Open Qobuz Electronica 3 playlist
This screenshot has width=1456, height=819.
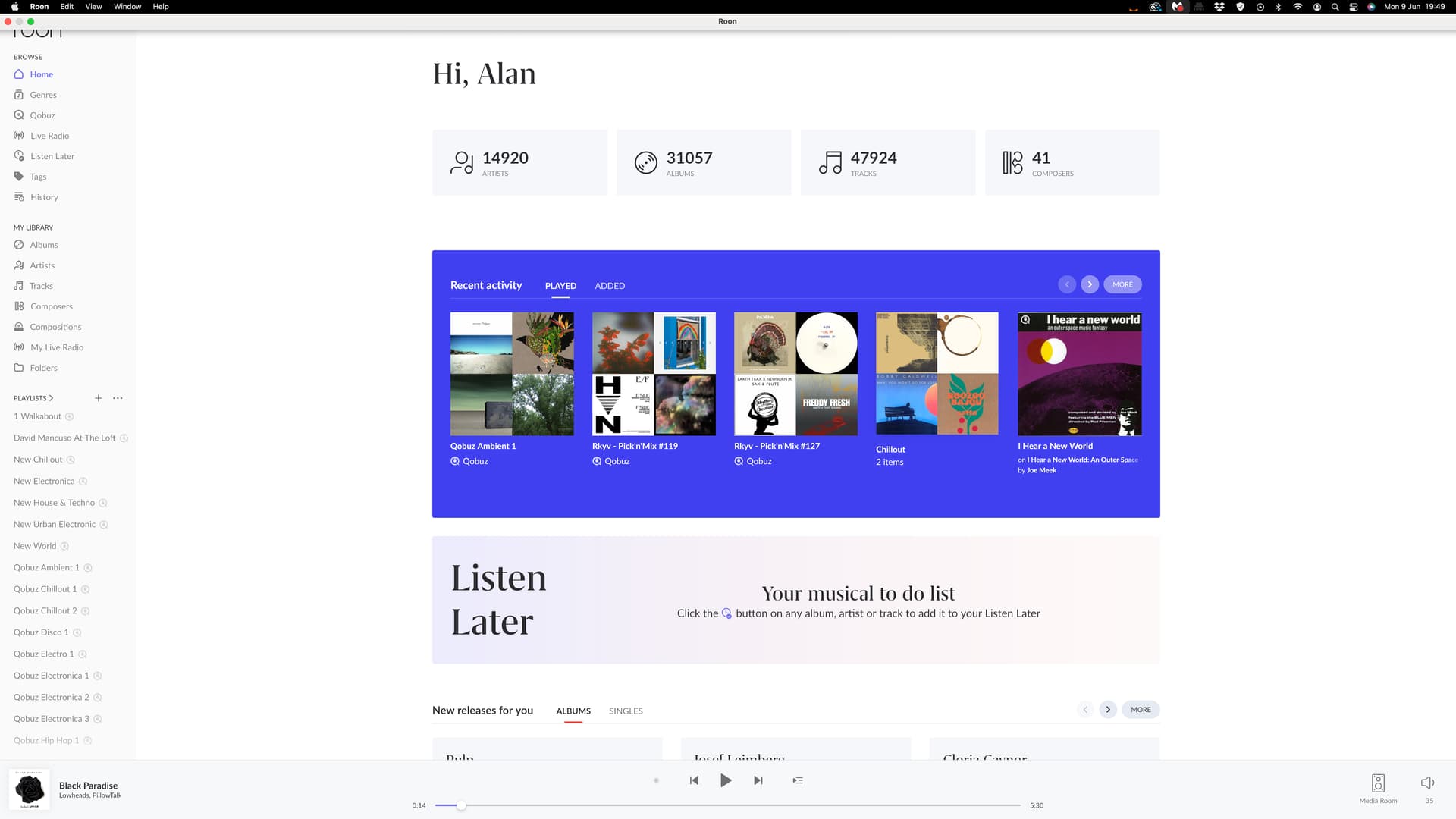point(52,719)
